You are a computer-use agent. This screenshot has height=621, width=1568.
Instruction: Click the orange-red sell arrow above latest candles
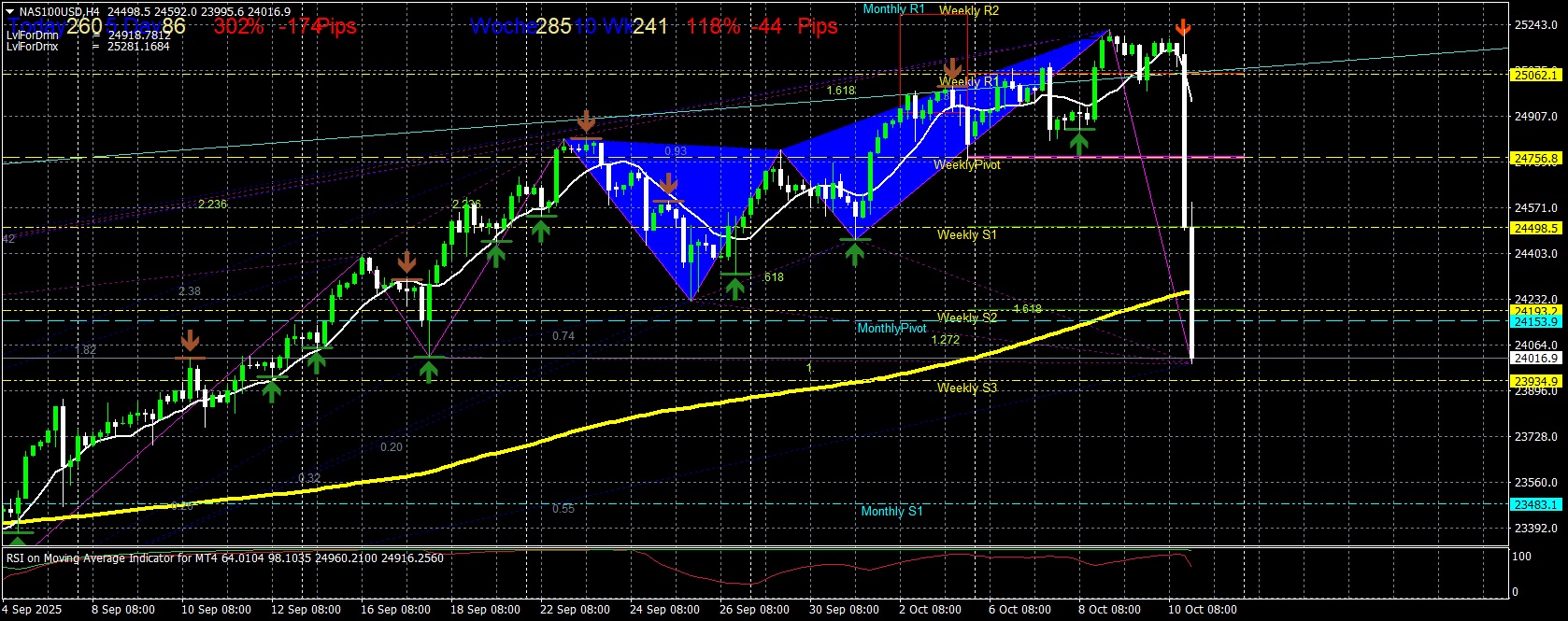coord(1182,27)
